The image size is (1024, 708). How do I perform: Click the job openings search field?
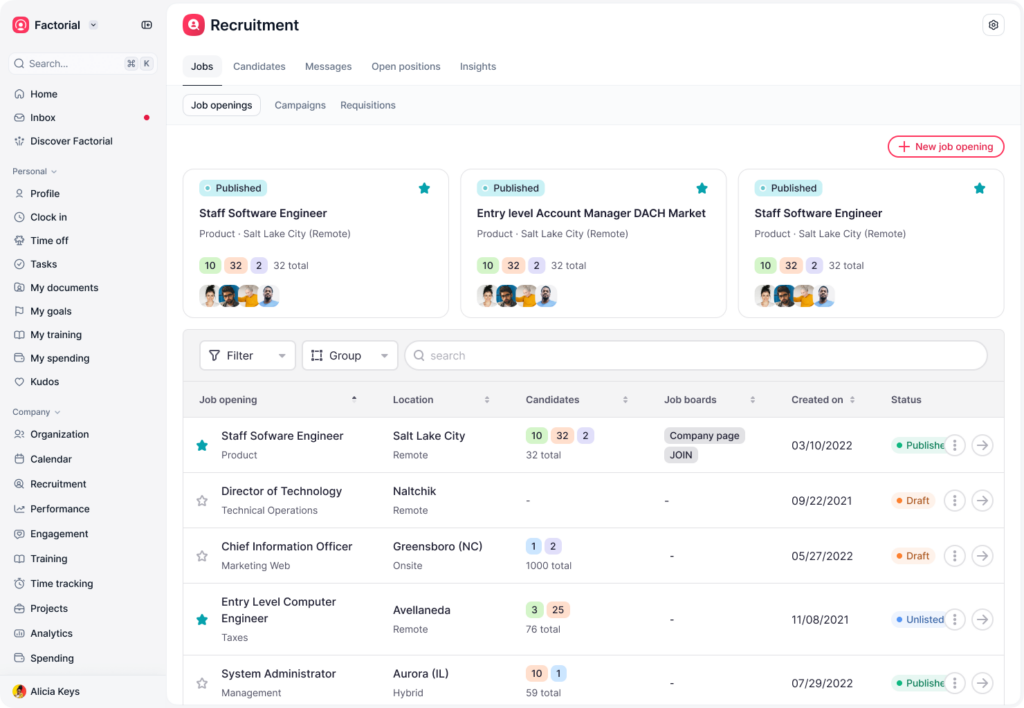coord(695,356)
